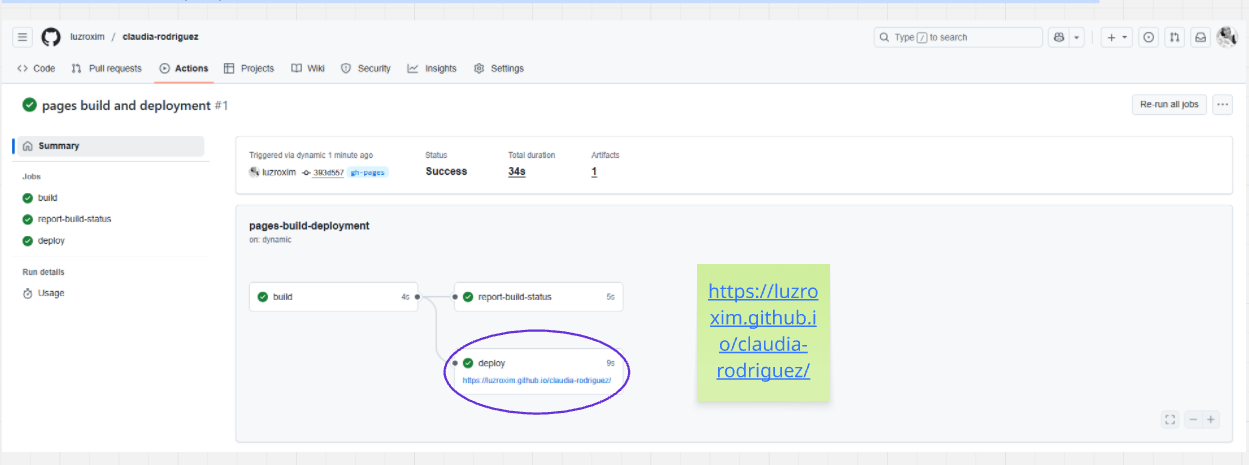The image size is (1249, 465).
Task: Click the search input field
Action: [958, 37]
